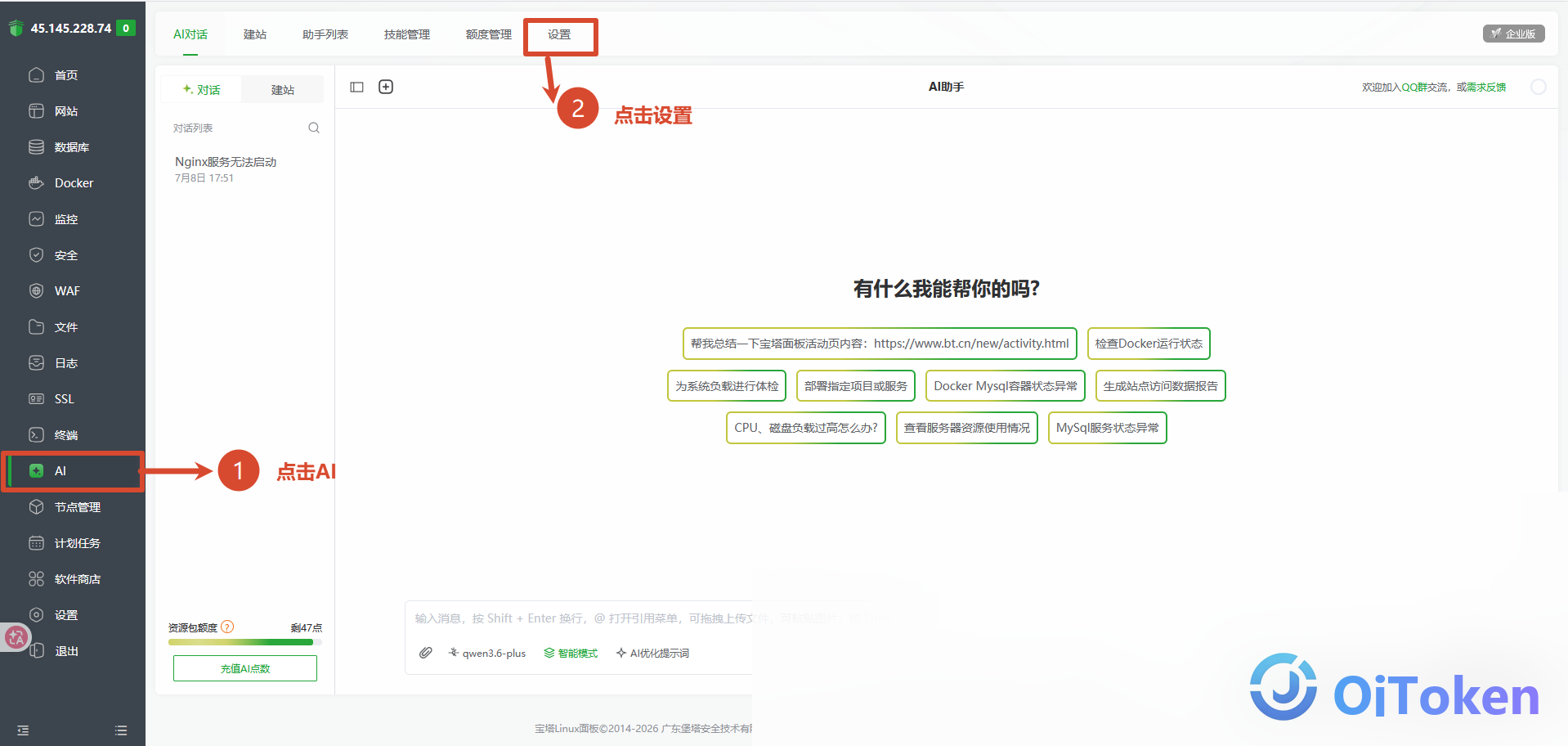The width and height of the screenshot is (1568, 746).
Task: Open the 节点管理 cube icon
Action: [36, 507]
